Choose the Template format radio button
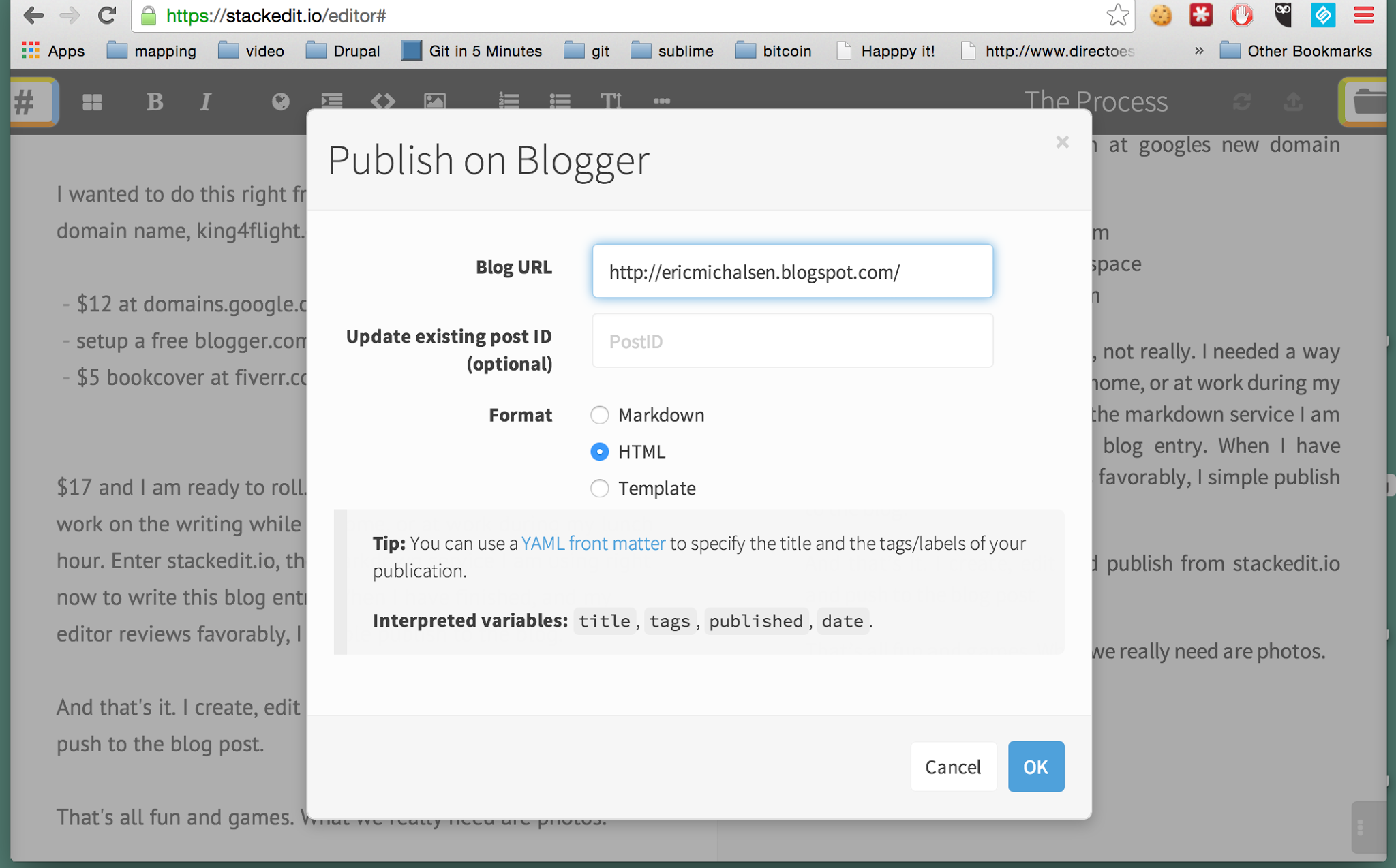Viewport: 1396px width, 868px height. pos(600,489)
